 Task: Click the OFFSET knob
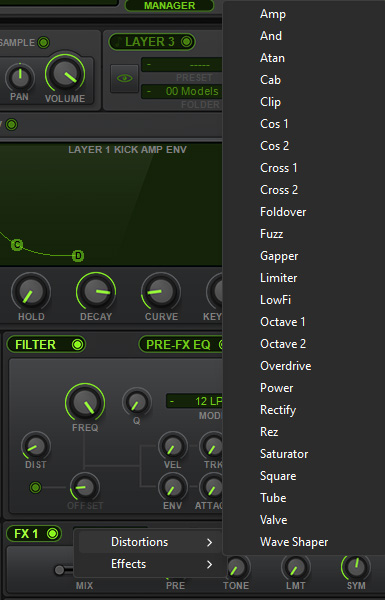coord(85,487)
